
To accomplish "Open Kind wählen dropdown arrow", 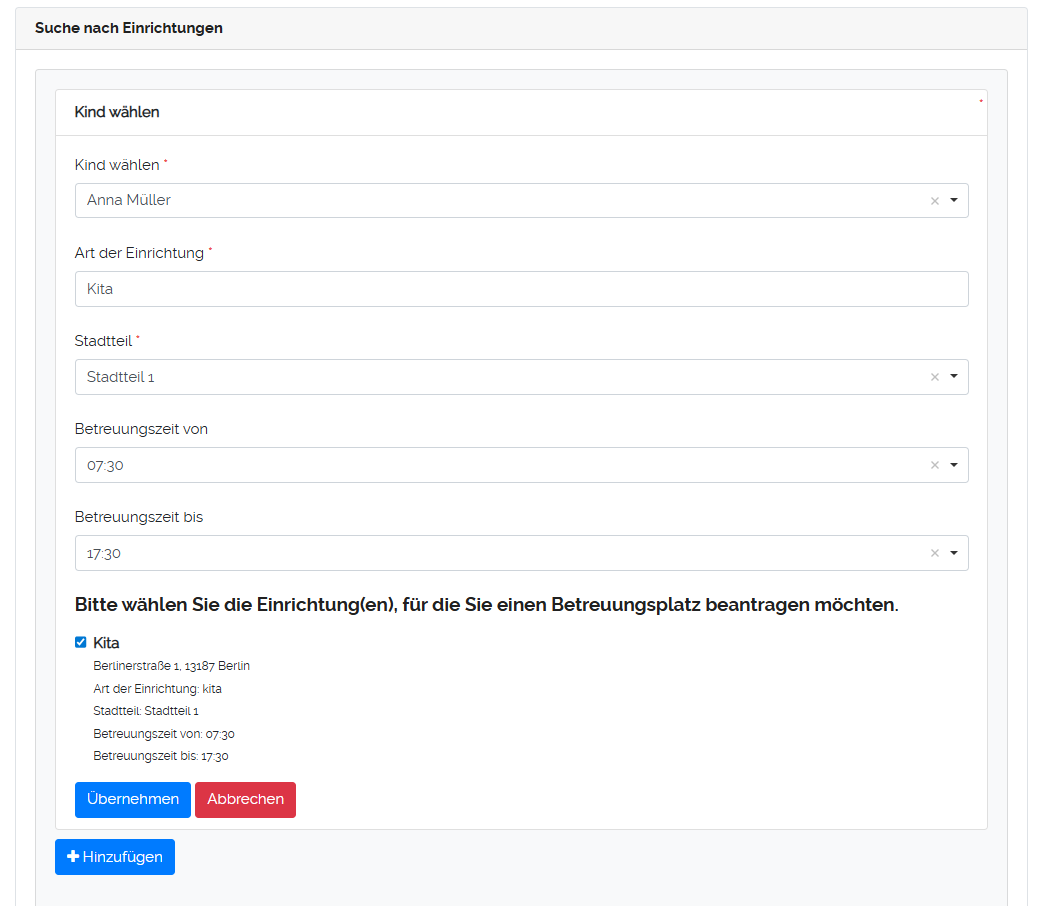I will coord(954,200).
